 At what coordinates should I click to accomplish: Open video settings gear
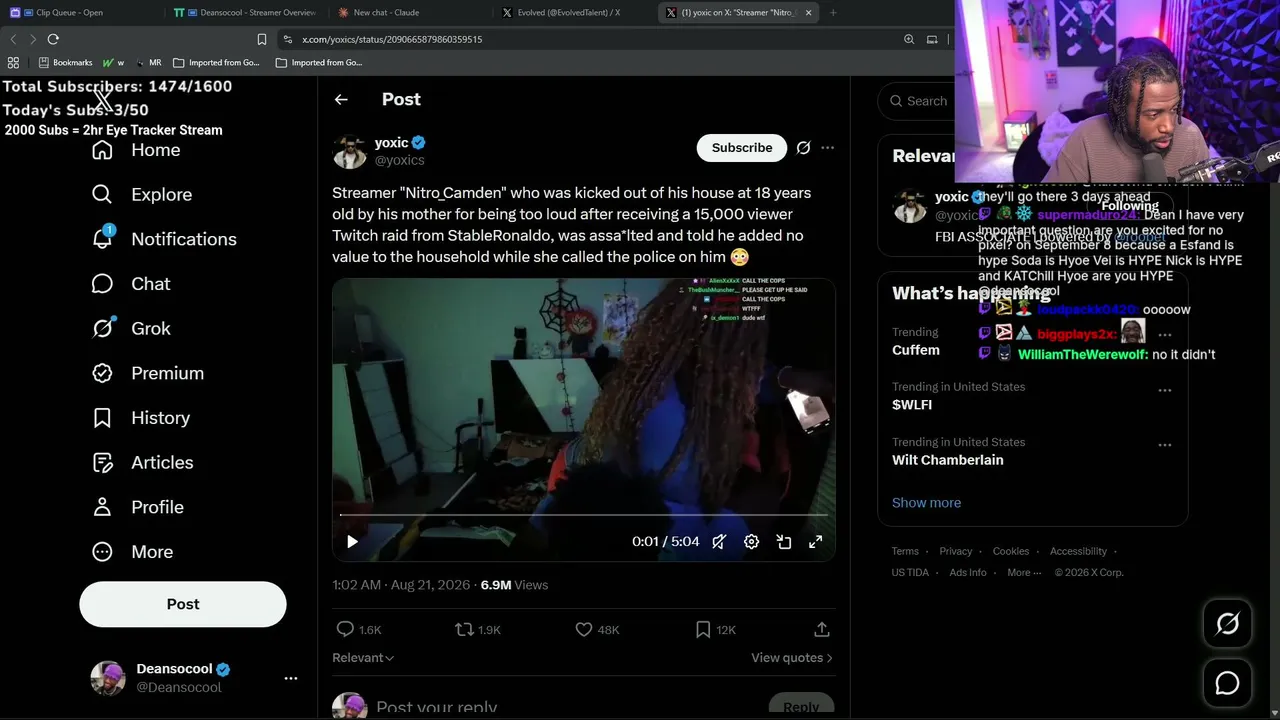pos(751,541)
